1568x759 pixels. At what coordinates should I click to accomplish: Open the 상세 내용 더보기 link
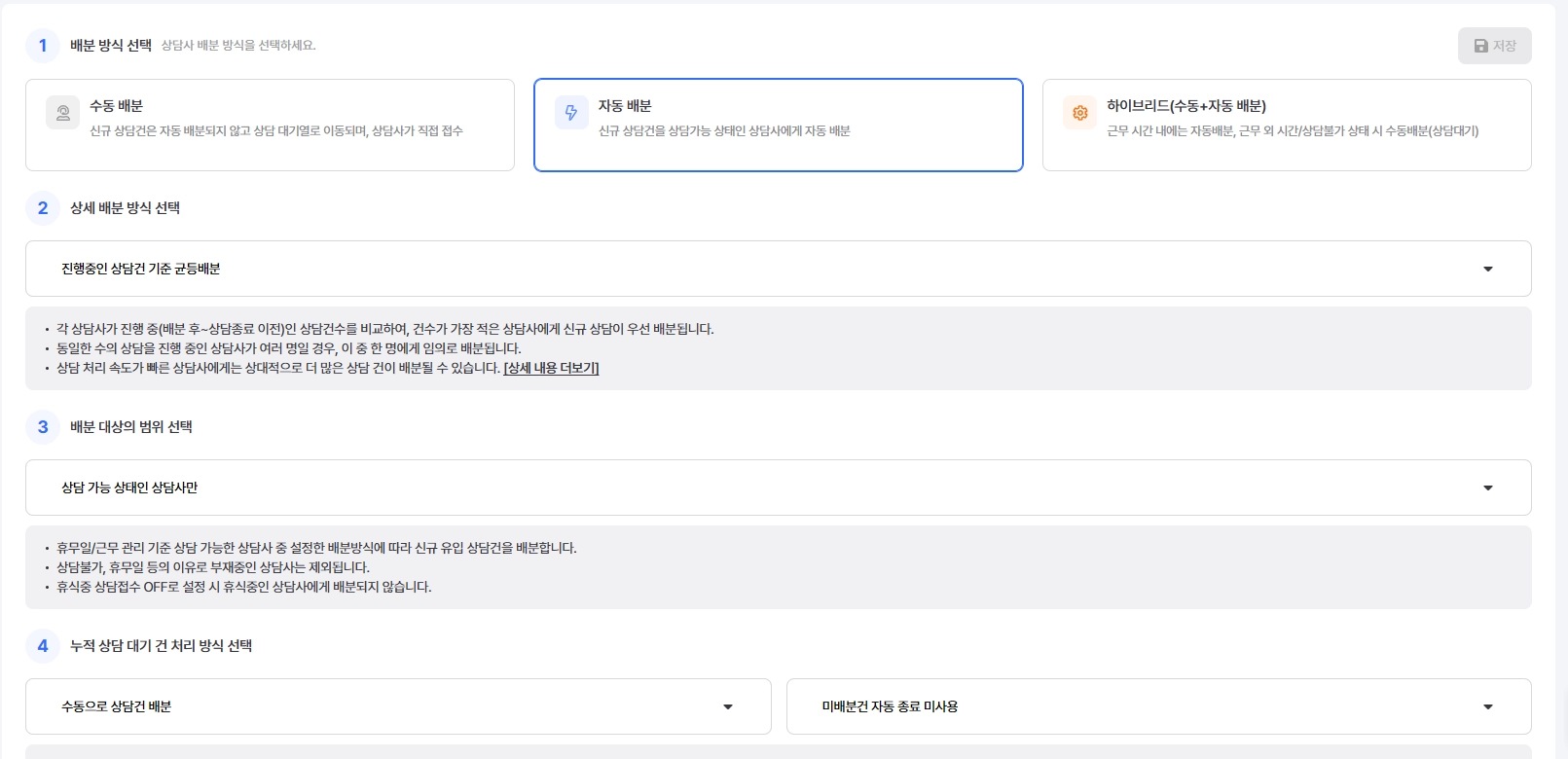coord(551,368)
